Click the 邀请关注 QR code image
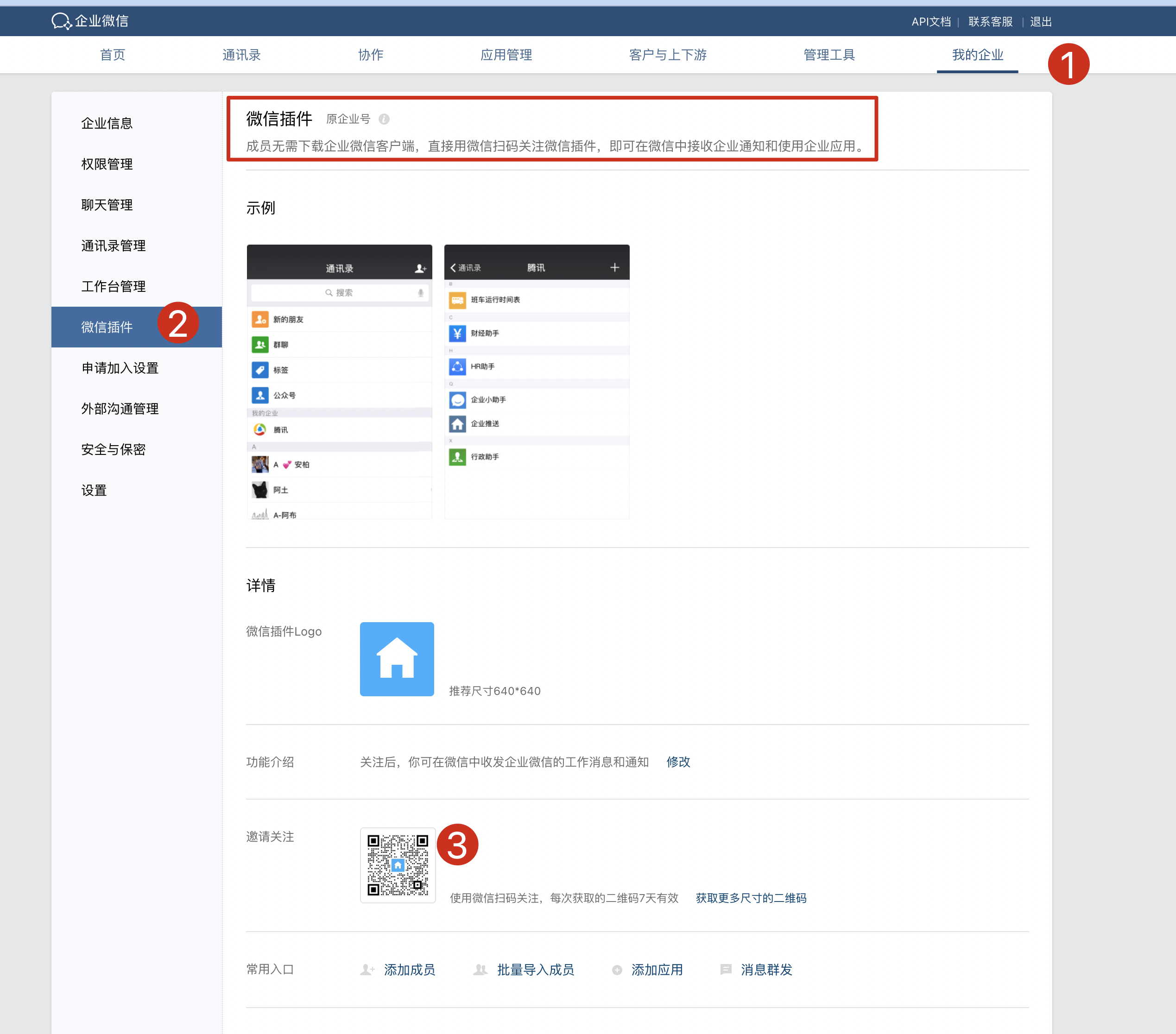1176x1034 pixels. [x=398, y=865]
